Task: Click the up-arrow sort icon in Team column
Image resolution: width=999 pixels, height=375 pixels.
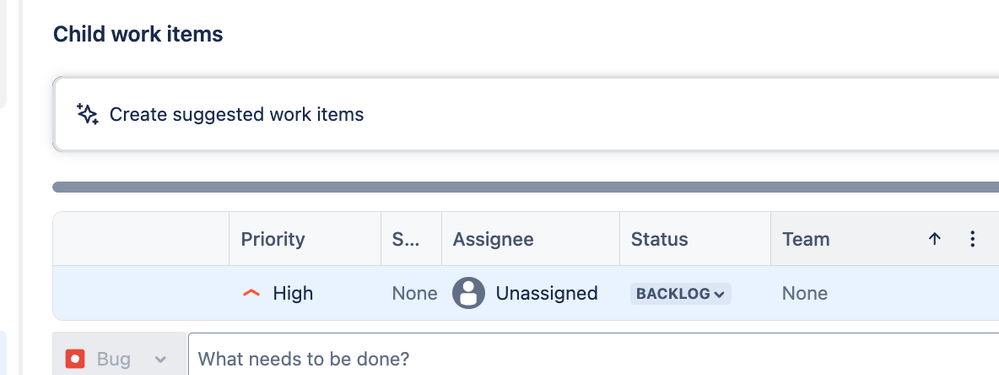Action: tap(934, 239)
